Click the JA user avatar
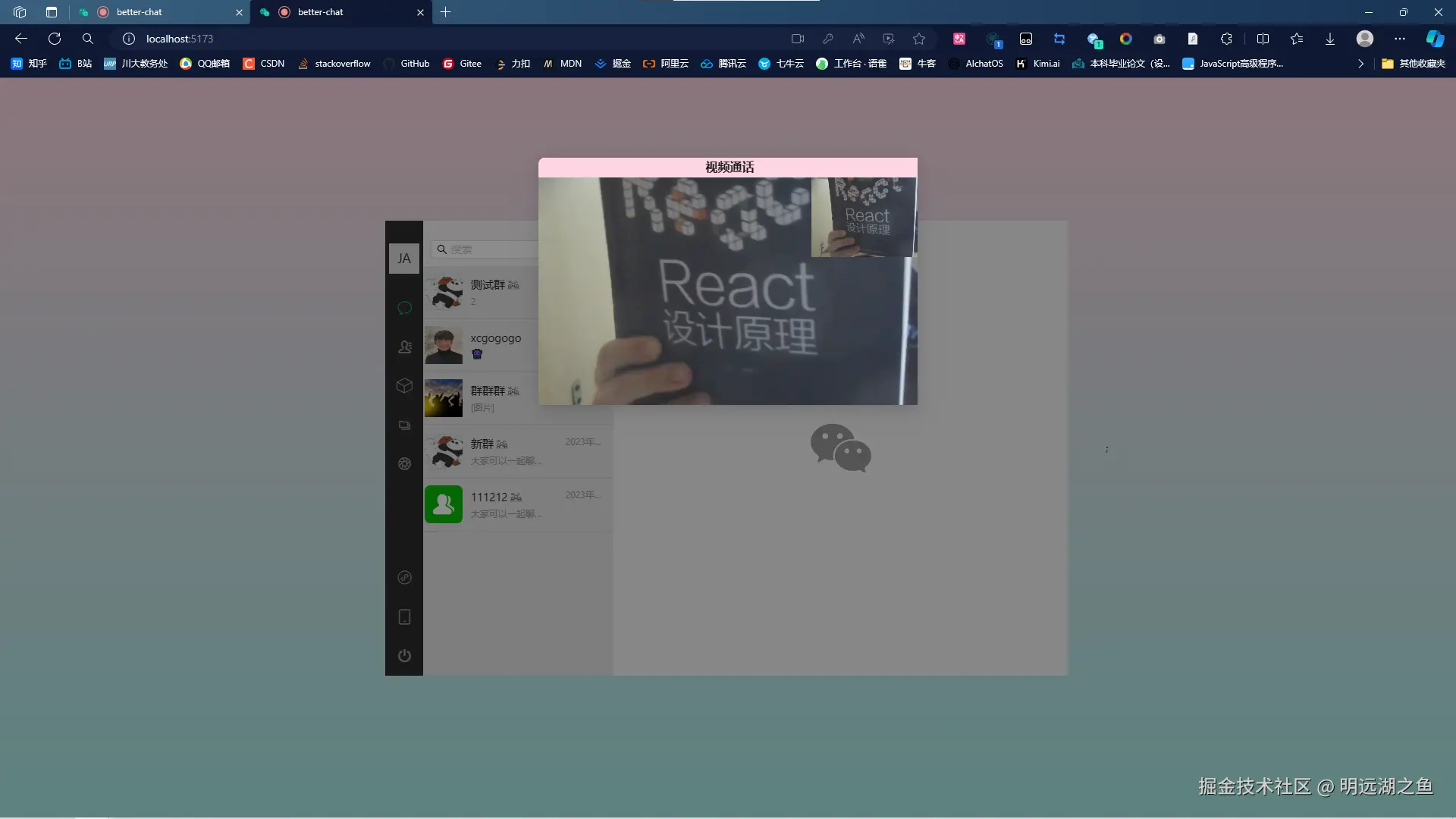 (x=404, y=259)
